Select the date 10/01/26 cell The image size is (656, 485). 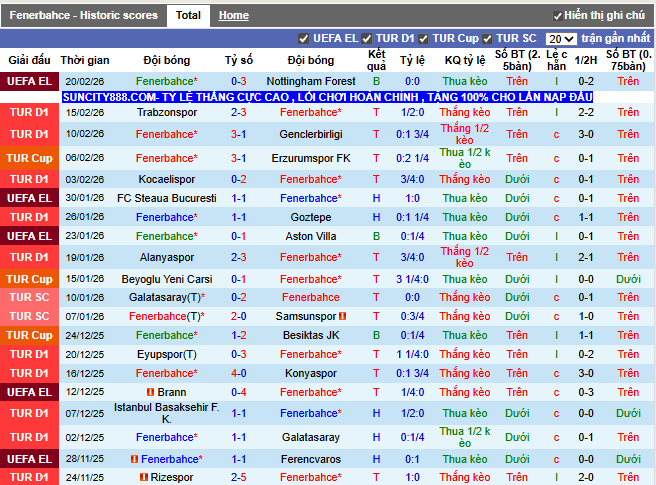tap(85, 298)
